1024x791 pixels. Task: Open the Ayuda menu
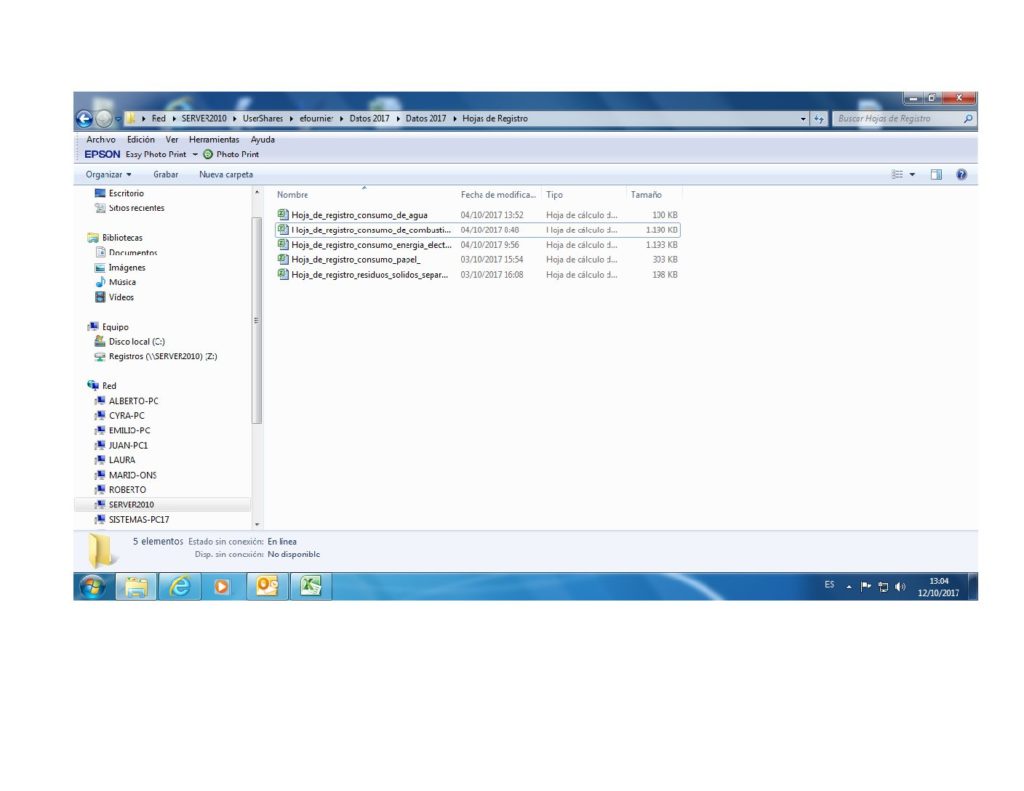pos(263,139)
